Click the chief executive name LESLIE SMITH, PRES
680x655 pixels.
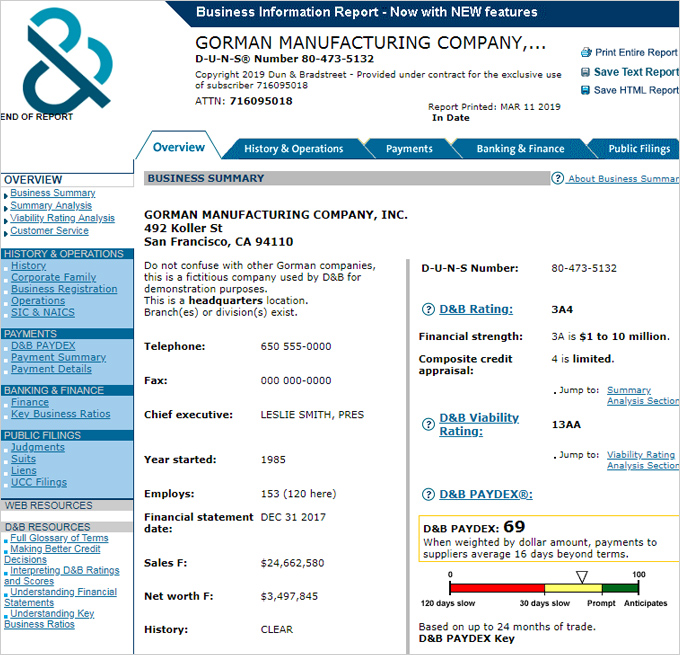(x=312, y=415)
